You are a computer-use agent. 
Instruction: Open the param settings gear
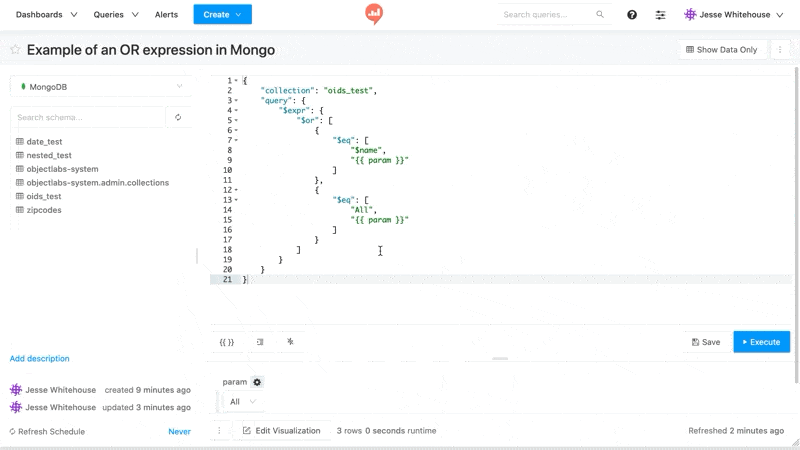(257, 382)
